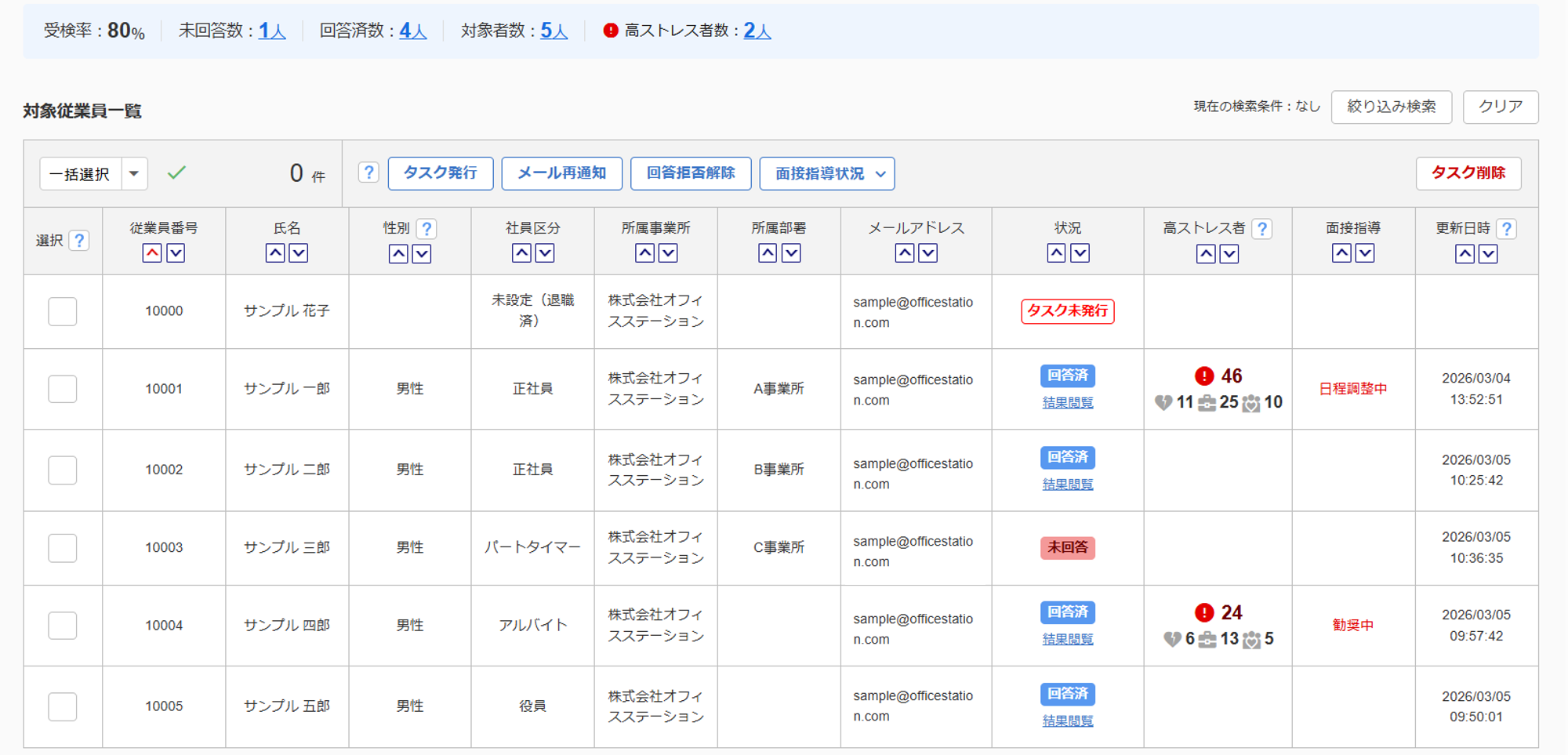This screenshot has width=1568, height=755.
Task: Sort 更新日時 column descending arrow
Action: point(1488,253)
